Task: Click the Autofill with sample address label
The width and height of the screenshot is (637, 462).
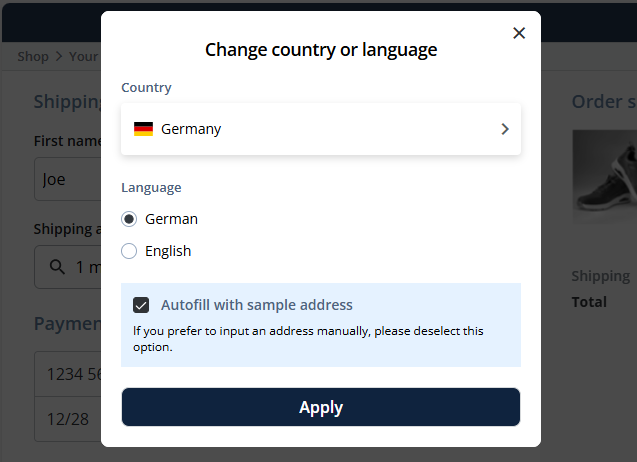Action: 257,305
